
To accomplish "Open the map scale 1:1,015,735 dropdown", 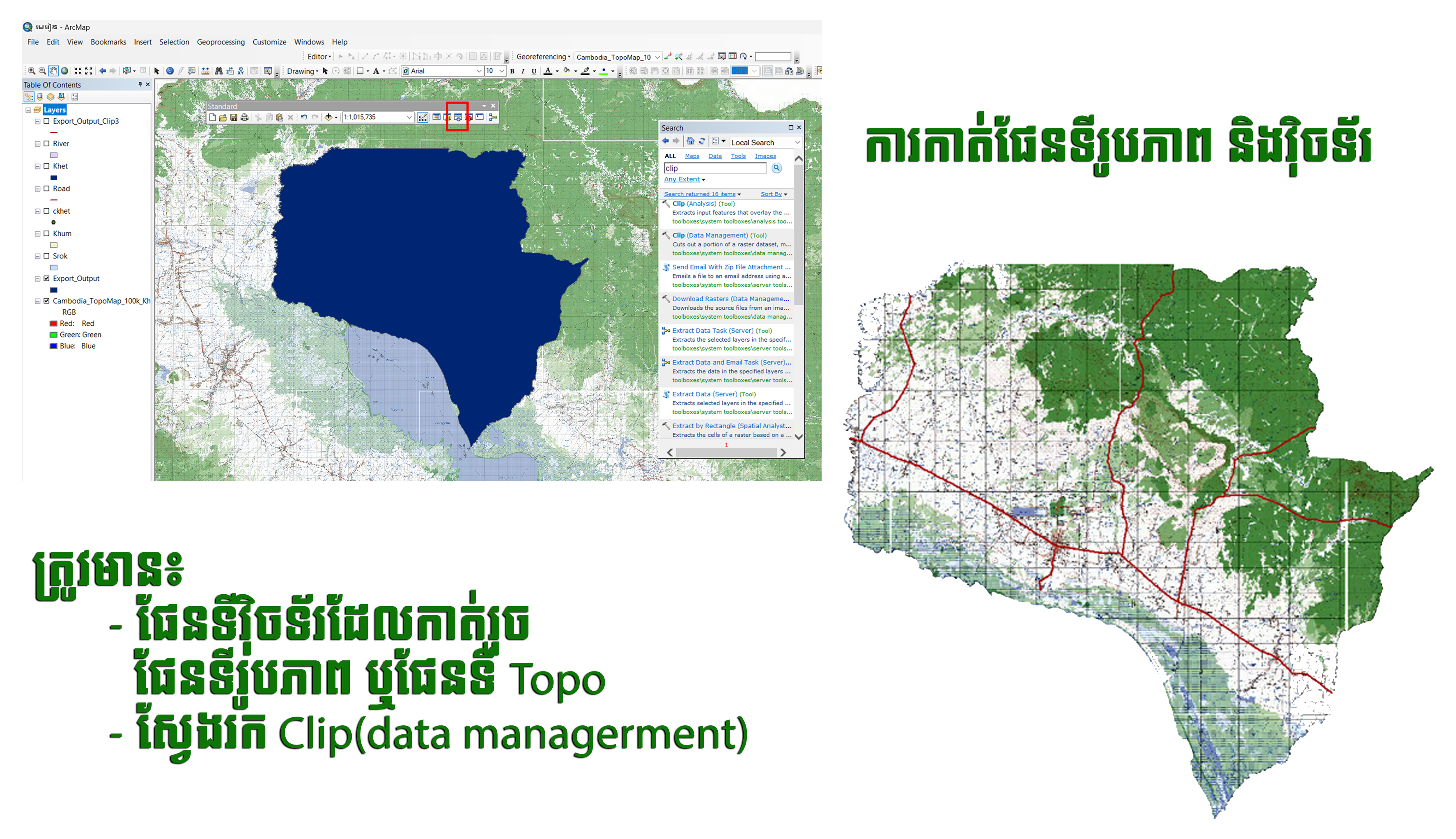I will click(x=409, y=117).
